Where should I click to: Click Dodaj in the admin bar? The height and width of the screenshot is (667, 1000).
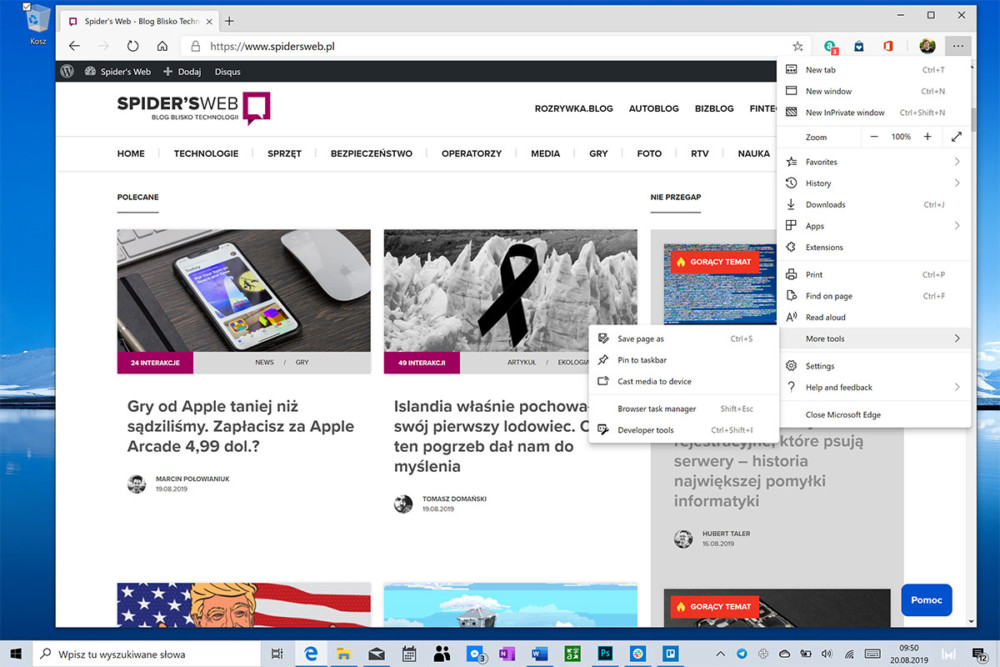tap(182, 71)
